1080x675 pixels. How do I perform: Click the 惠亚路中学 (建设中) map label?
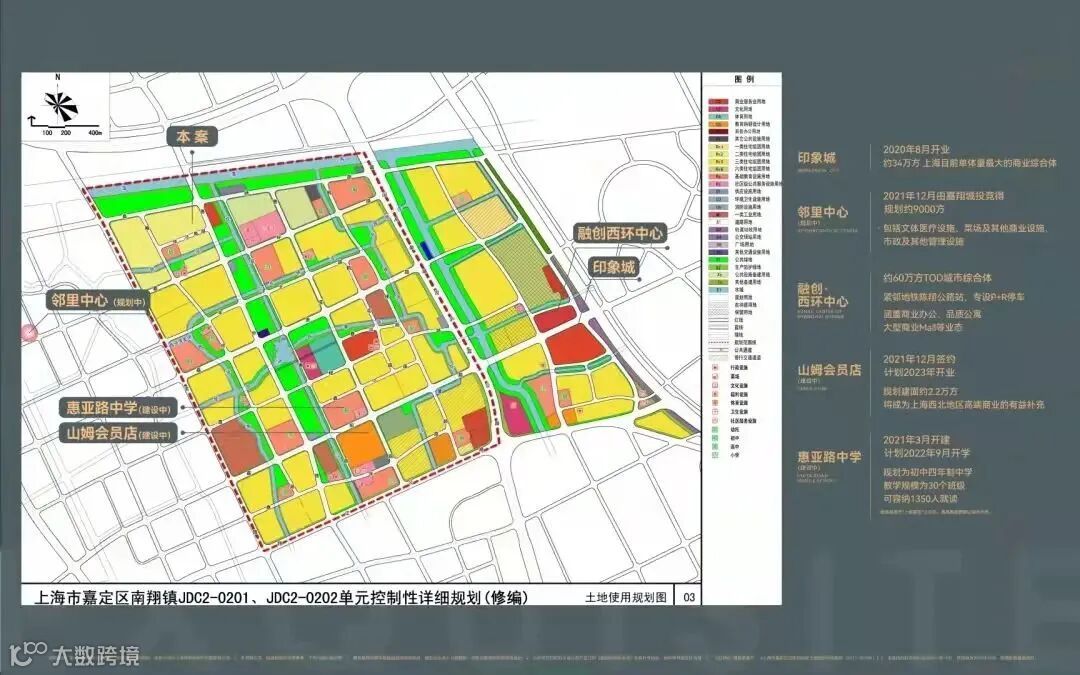[x=118, y=408]
